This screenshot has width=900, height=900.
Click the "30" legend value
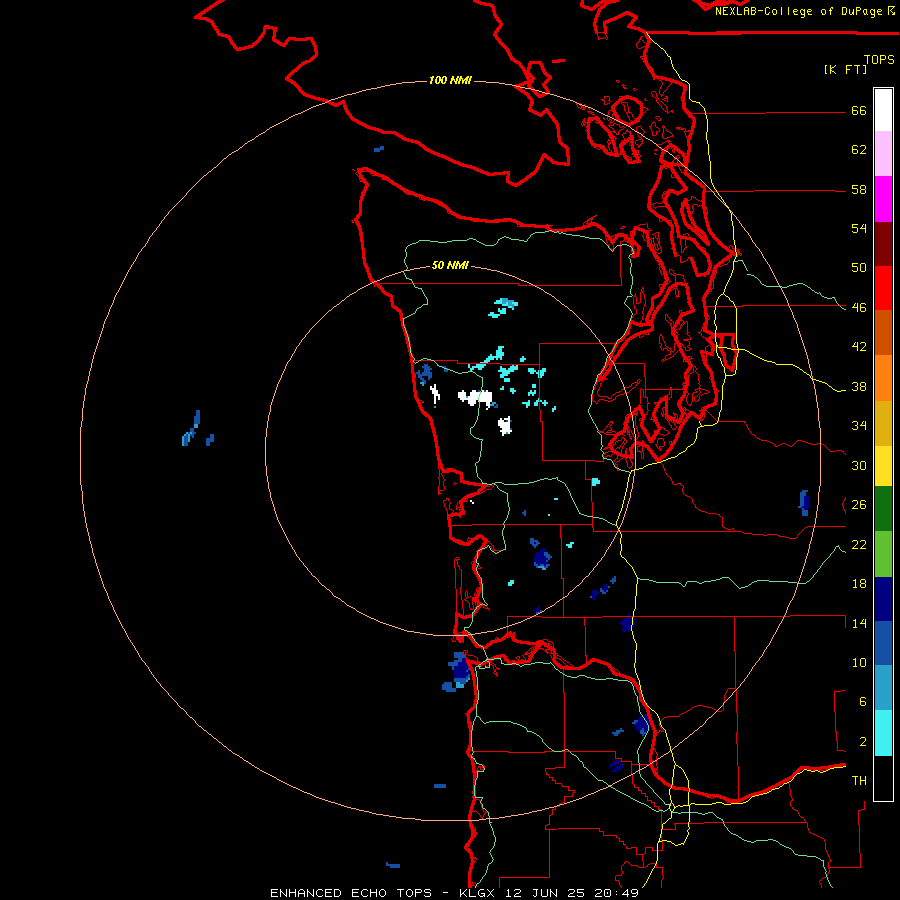click(859, 465)
